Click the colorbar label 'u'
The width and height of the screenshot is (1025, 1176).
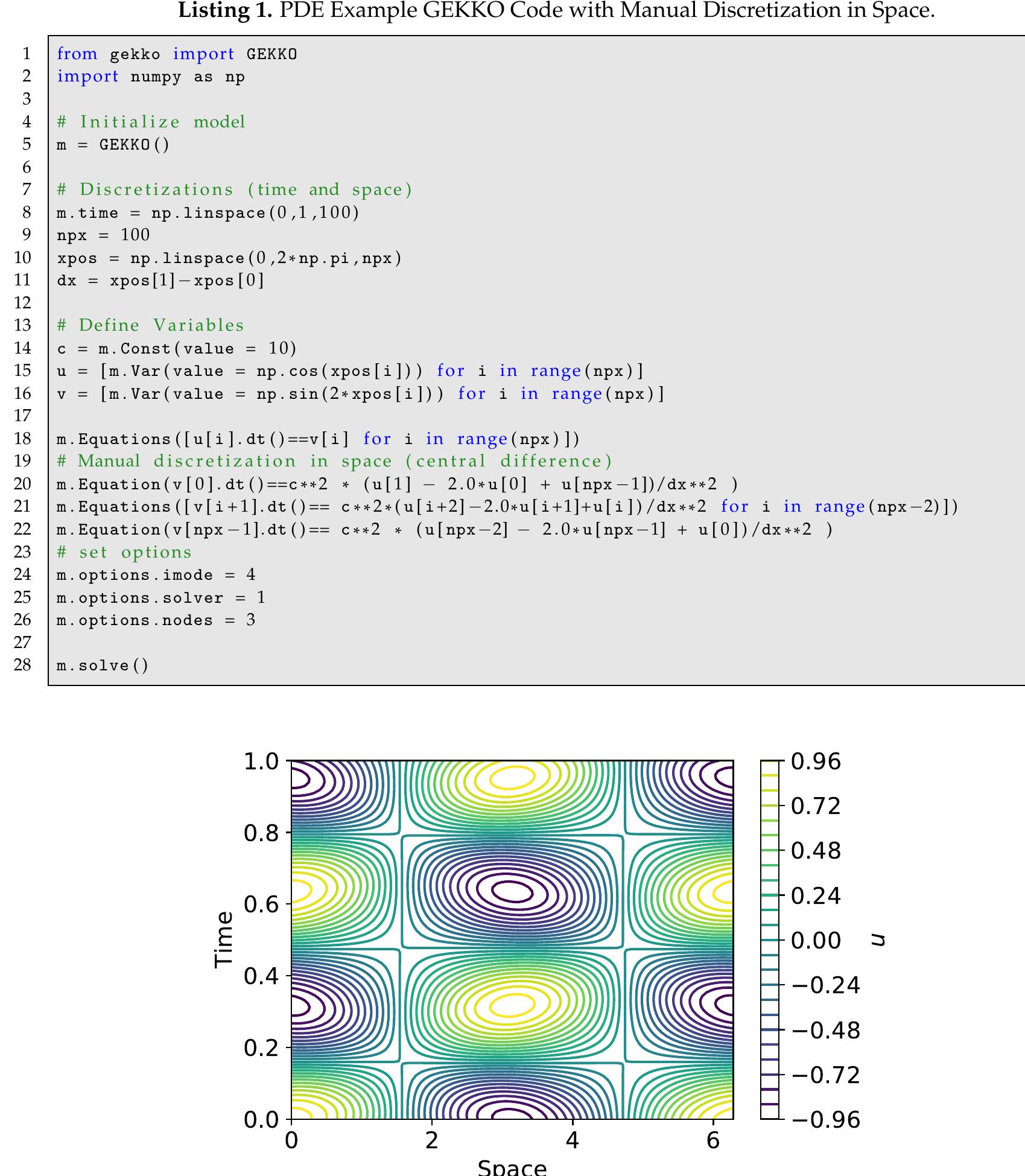click(x=878, y=940)
